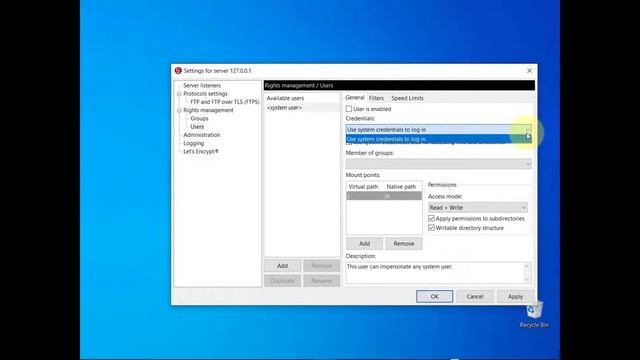The width and height of the screenshot is (640, 360).
Task: Select Groups under Rights management
Action: [x=199, y=118]
